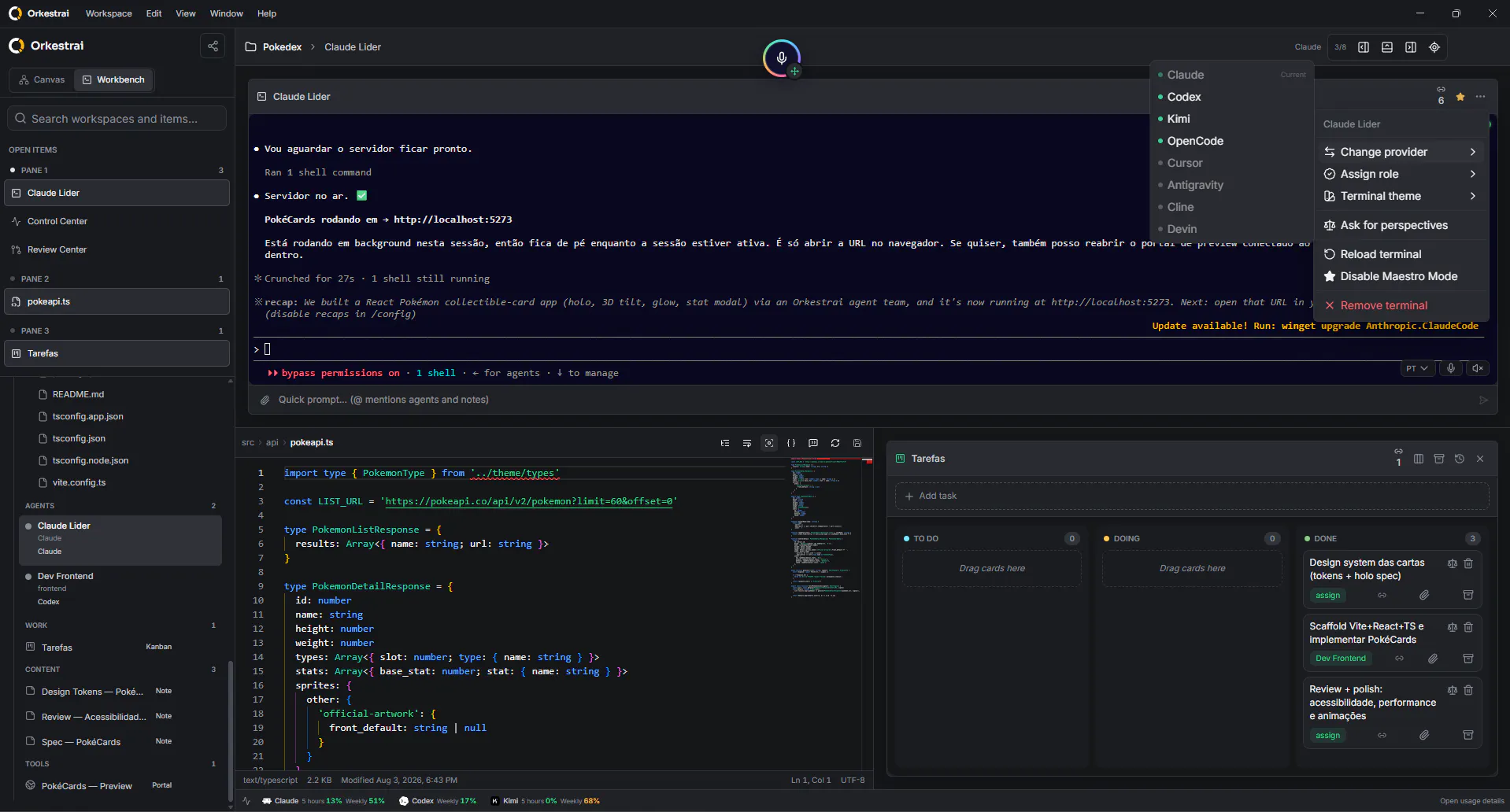This screenshot has width=1510, height=812.
Task: Click the comment icon in editor toolbar
Action: pos(813,443)
